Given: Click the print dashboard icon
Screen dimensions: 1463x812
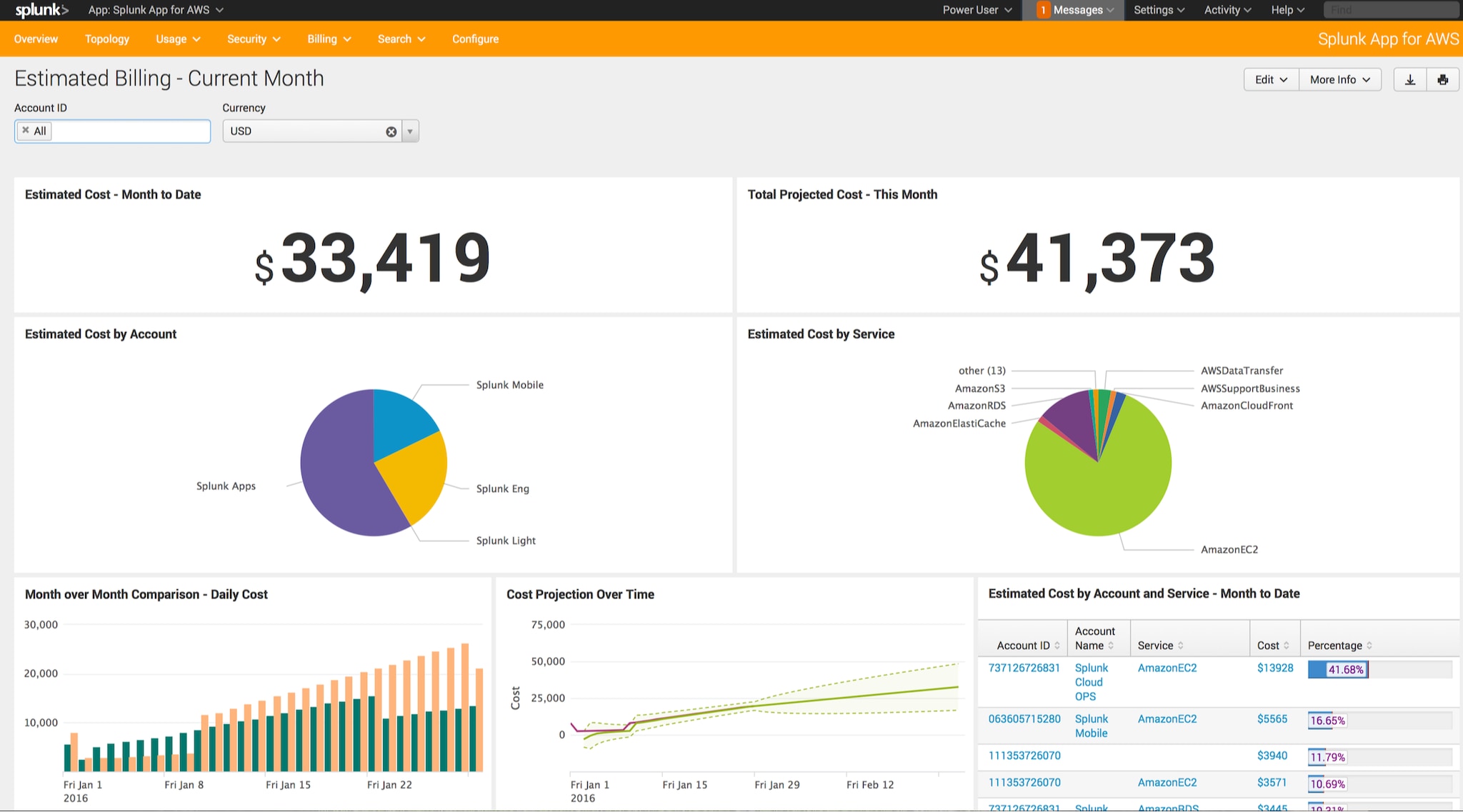Looking at the screenshot, I should click(1443, 80).
